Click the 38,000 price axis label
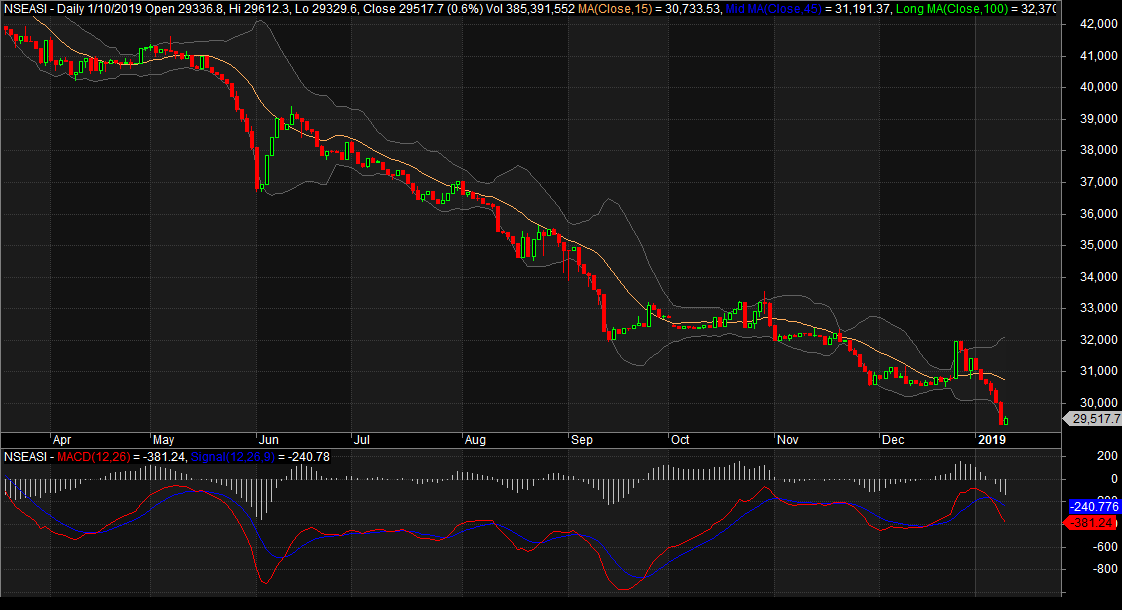Image resolution: width=1122 pixels, height=610 pixels. click(1098, 150)
